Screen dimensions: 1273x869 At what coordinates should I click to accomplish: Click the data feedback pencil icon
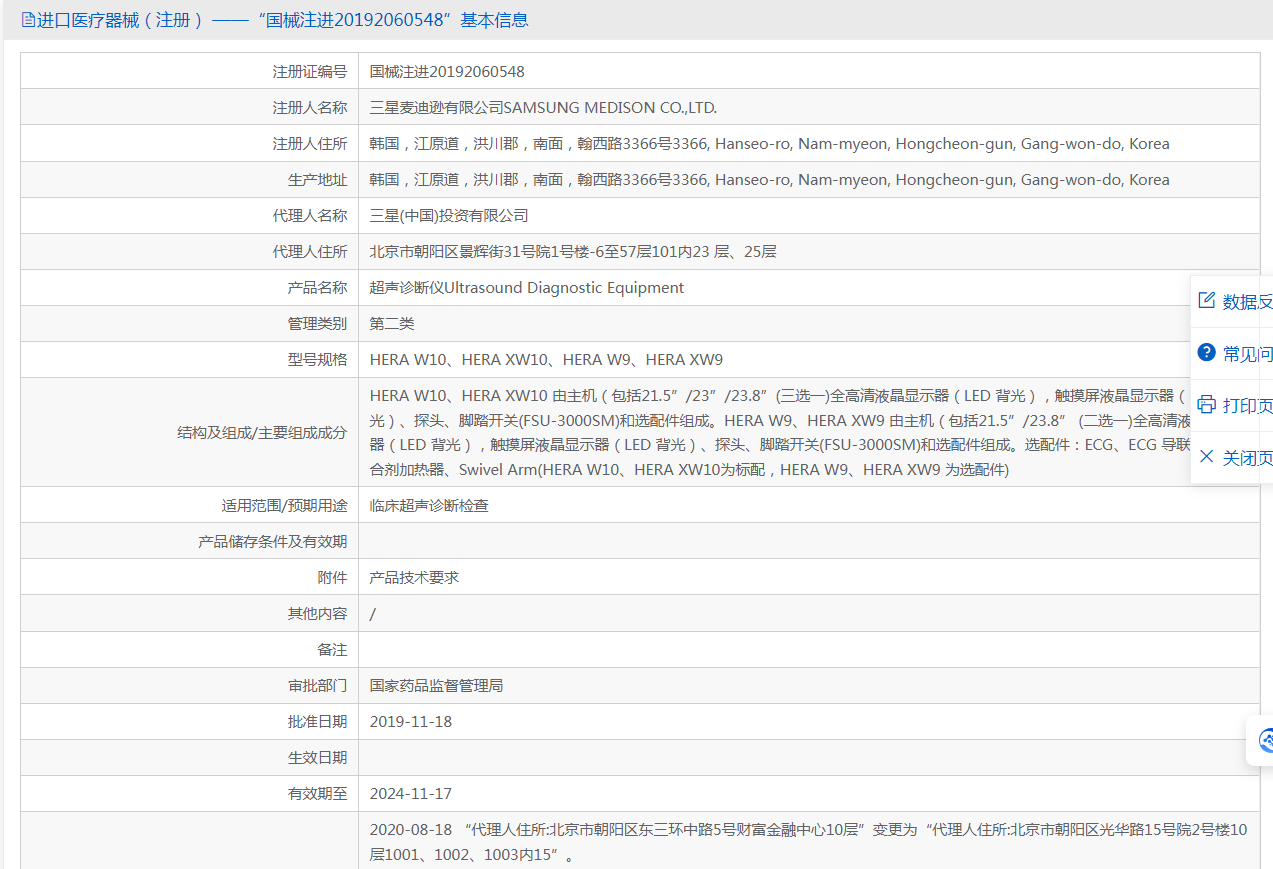click(x=1206, y=301)
